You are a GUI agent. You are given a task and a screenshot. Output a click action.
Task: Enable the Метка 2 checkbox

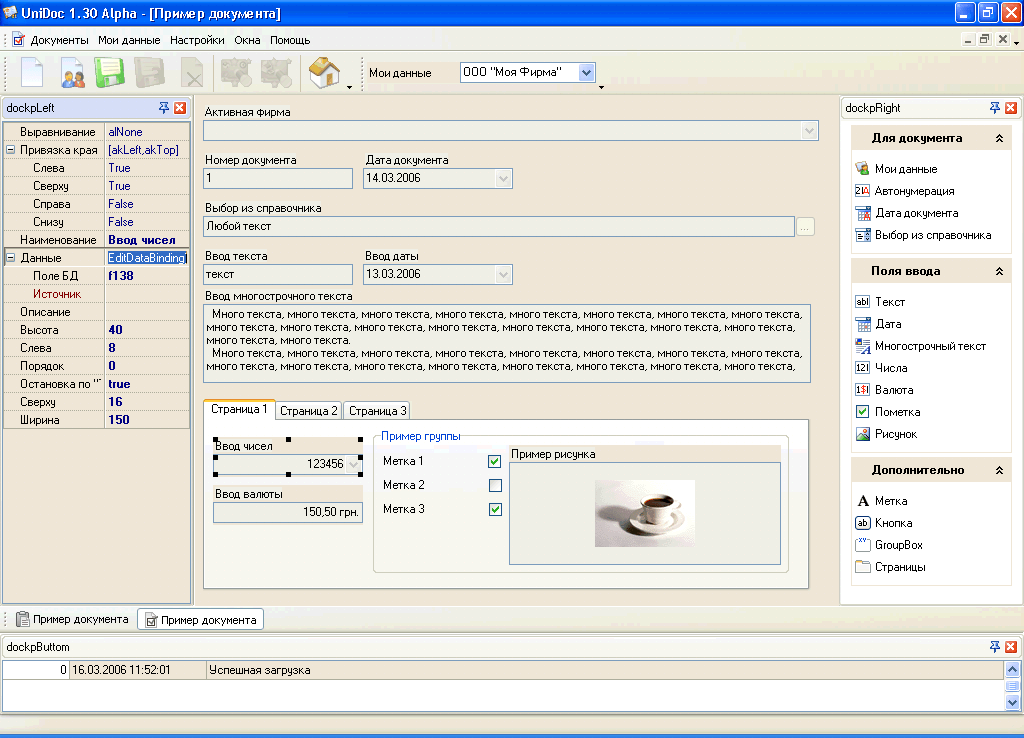(494, 486)
